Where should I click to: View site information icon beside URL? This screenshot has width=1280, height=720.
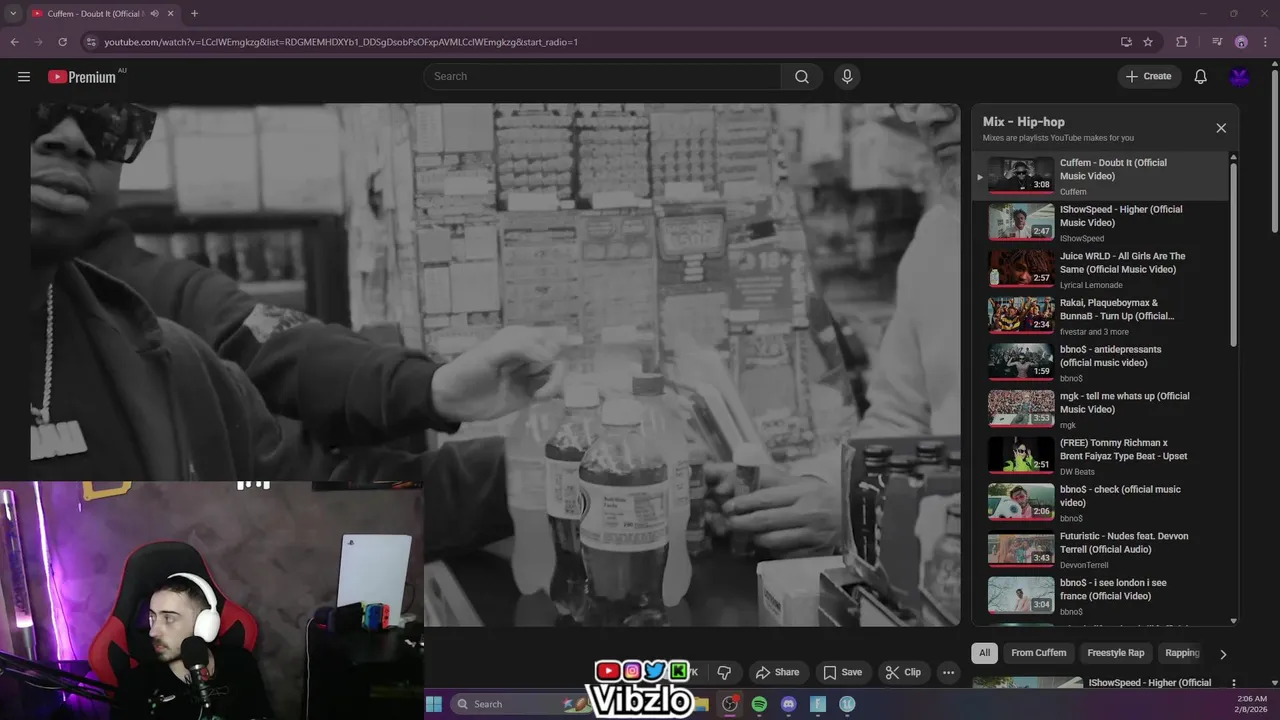coord(91,42)
